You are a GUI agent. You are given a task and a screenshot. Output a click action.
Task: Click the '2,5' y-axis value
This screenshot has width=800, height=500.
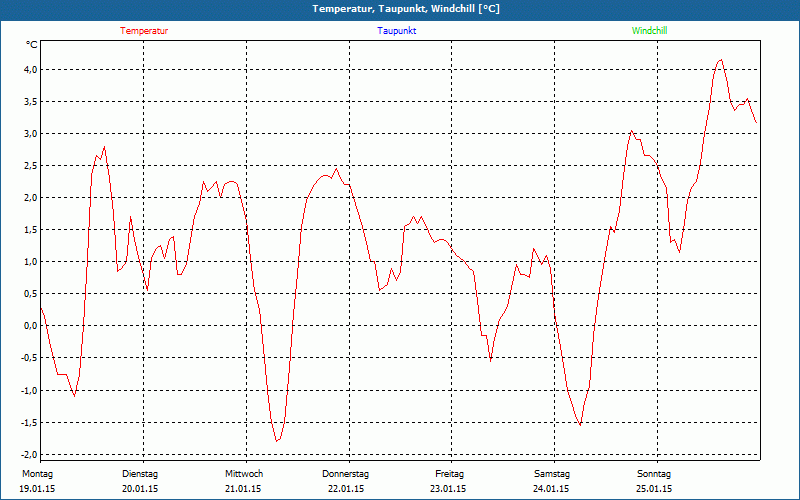click(x=31, y=166)
